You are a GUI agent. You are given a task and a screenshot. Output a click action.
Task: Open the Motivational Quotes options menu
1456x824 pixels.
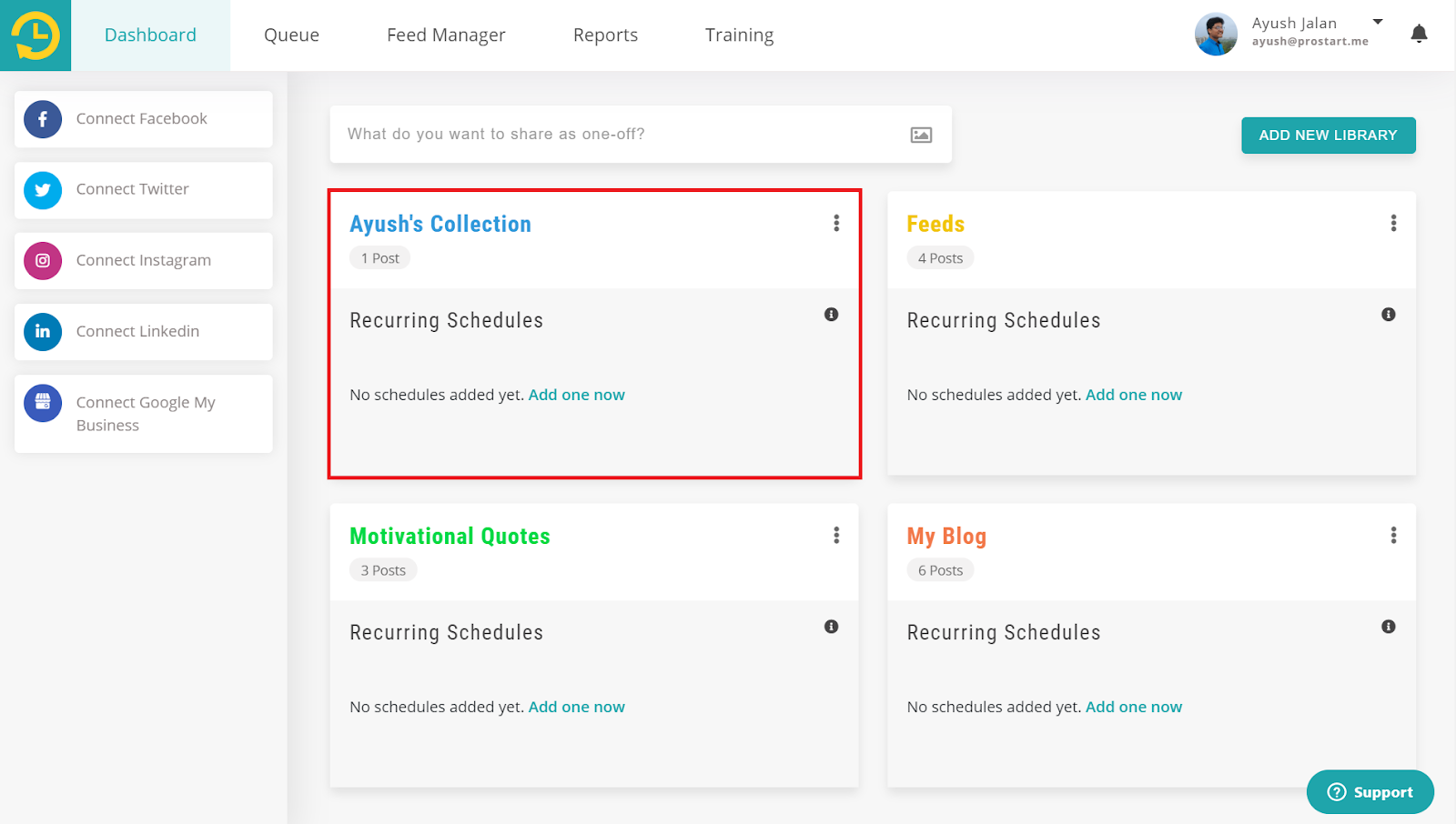click(836, 536)
